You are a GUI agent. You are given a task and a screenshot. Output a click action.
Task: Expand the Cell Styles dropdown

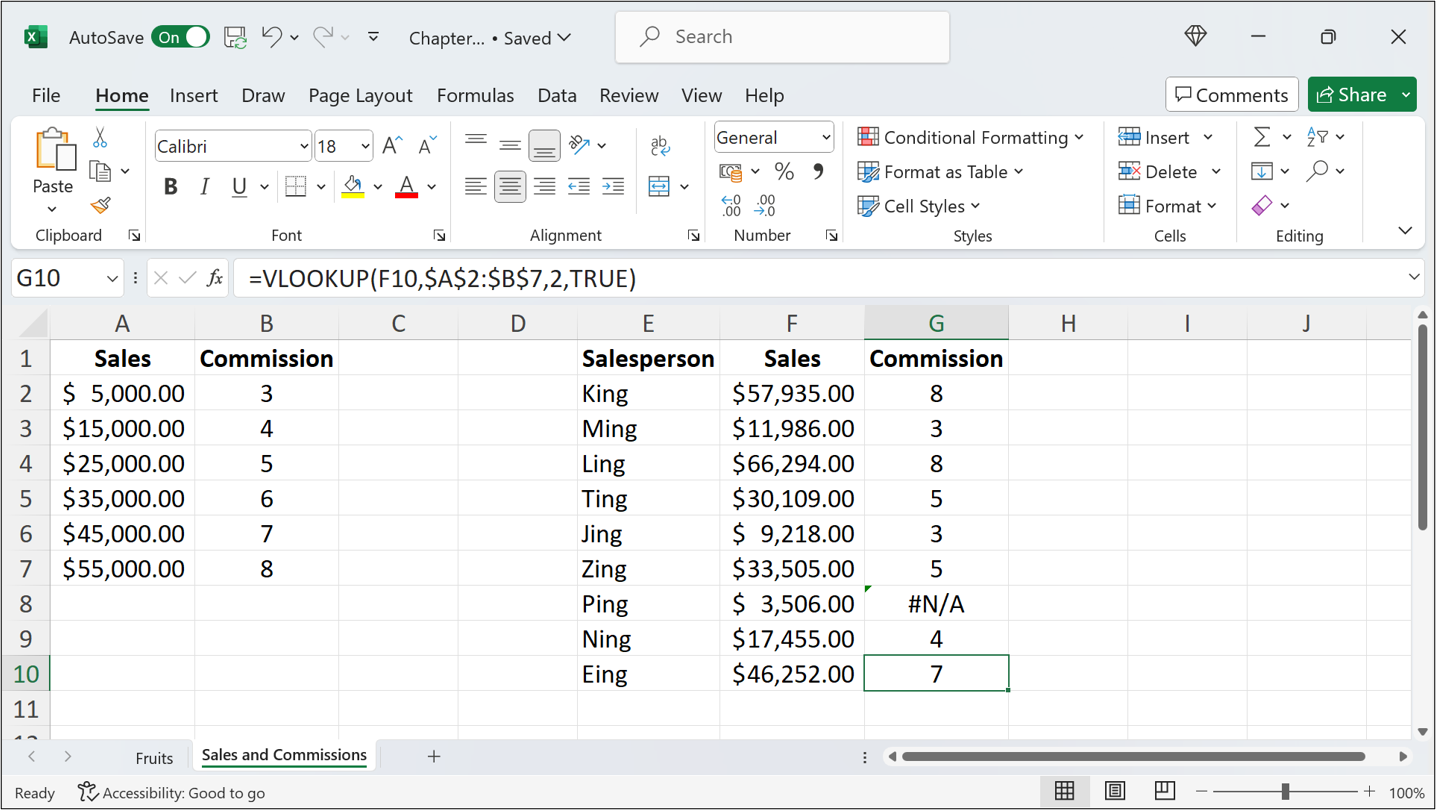coord(975,206)
